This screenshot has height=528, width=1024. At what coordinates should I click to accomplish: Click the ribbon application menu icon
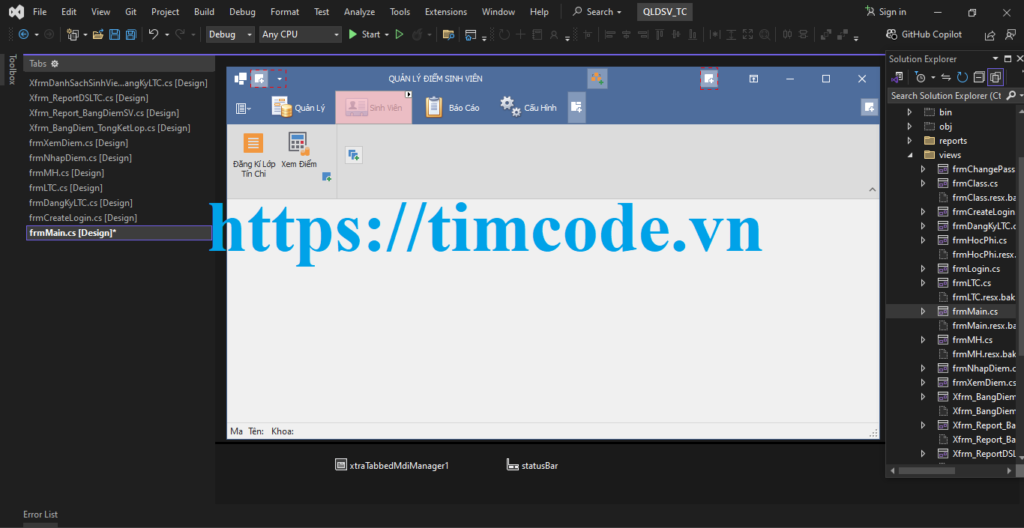(243, 108)
